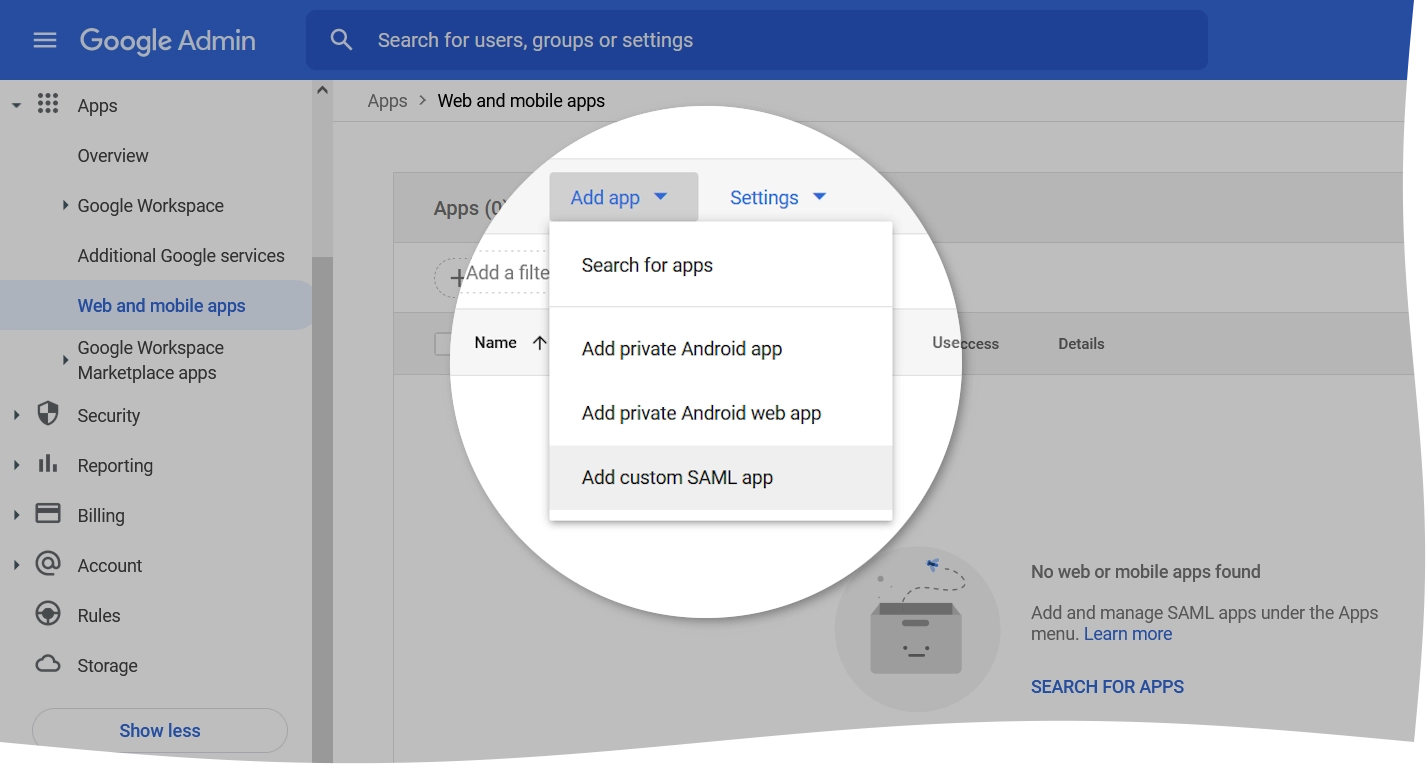Screen dimensions: 1426x764
Task: Click the Rules sidebar label
Action: click(x=99, y=615)
